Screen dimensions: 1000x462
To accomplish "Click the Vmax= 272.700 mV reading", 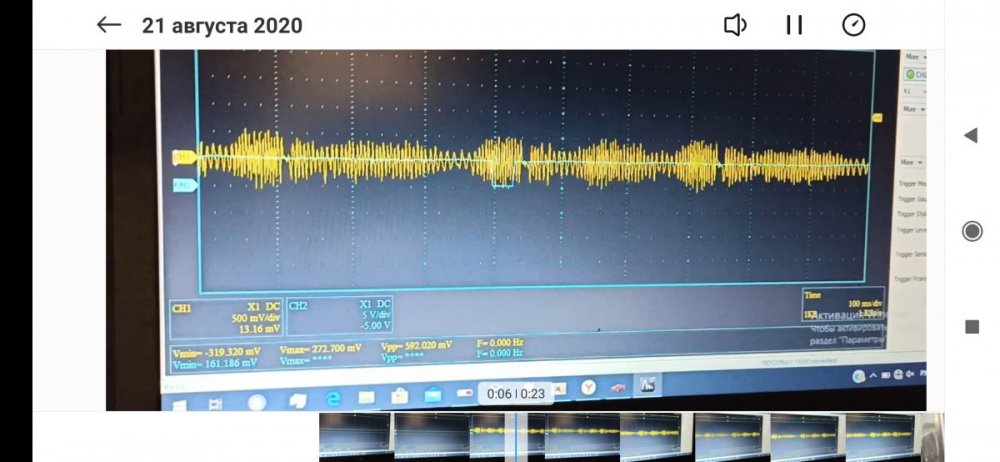I will pyautogui.click(x=321, y=348).
